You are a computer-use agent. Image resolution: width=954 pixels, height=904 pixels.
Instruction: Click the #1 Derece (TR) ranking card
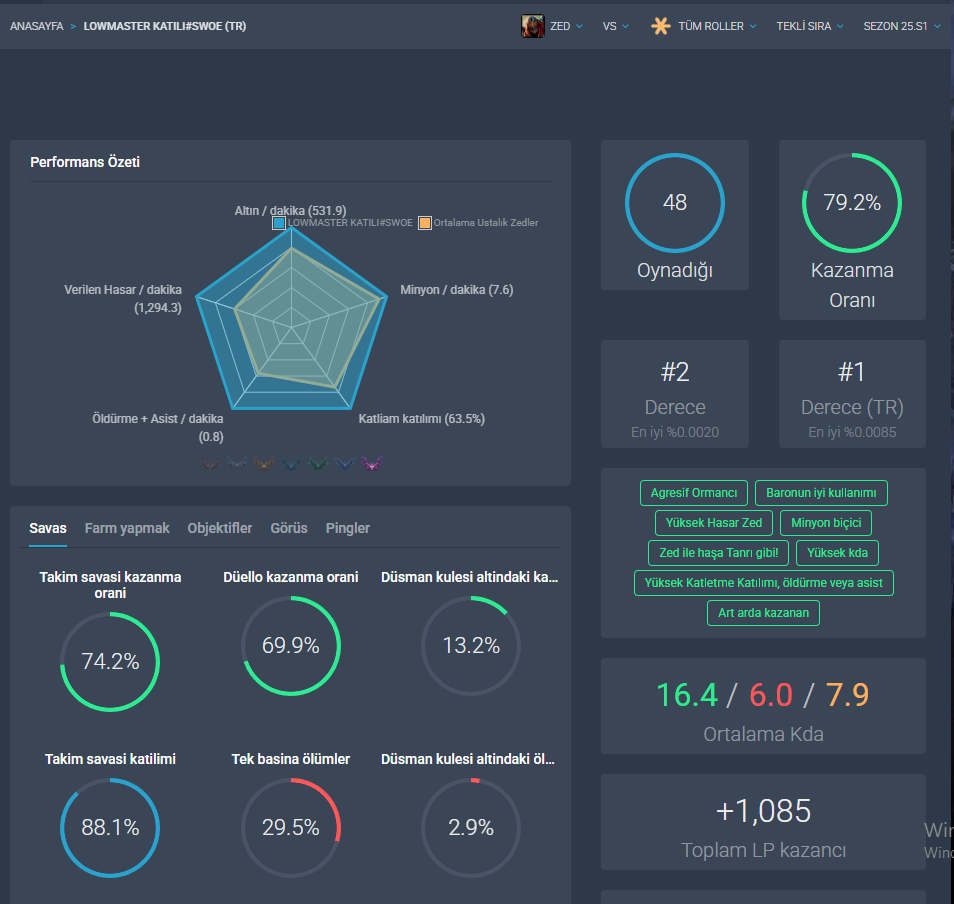click(852, 394)
